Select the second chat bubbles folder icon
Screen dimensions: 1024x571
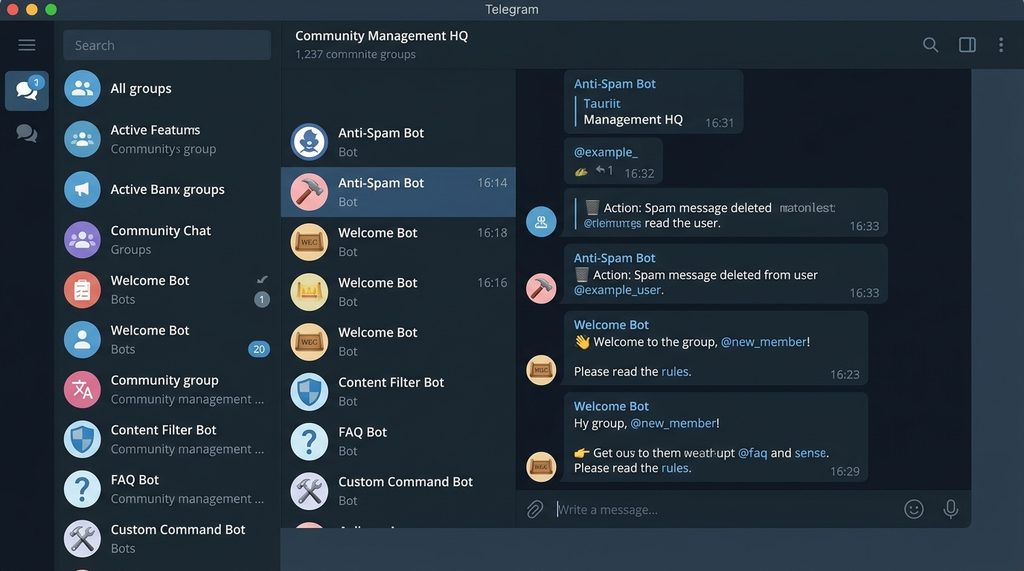[x=27, y=134]
